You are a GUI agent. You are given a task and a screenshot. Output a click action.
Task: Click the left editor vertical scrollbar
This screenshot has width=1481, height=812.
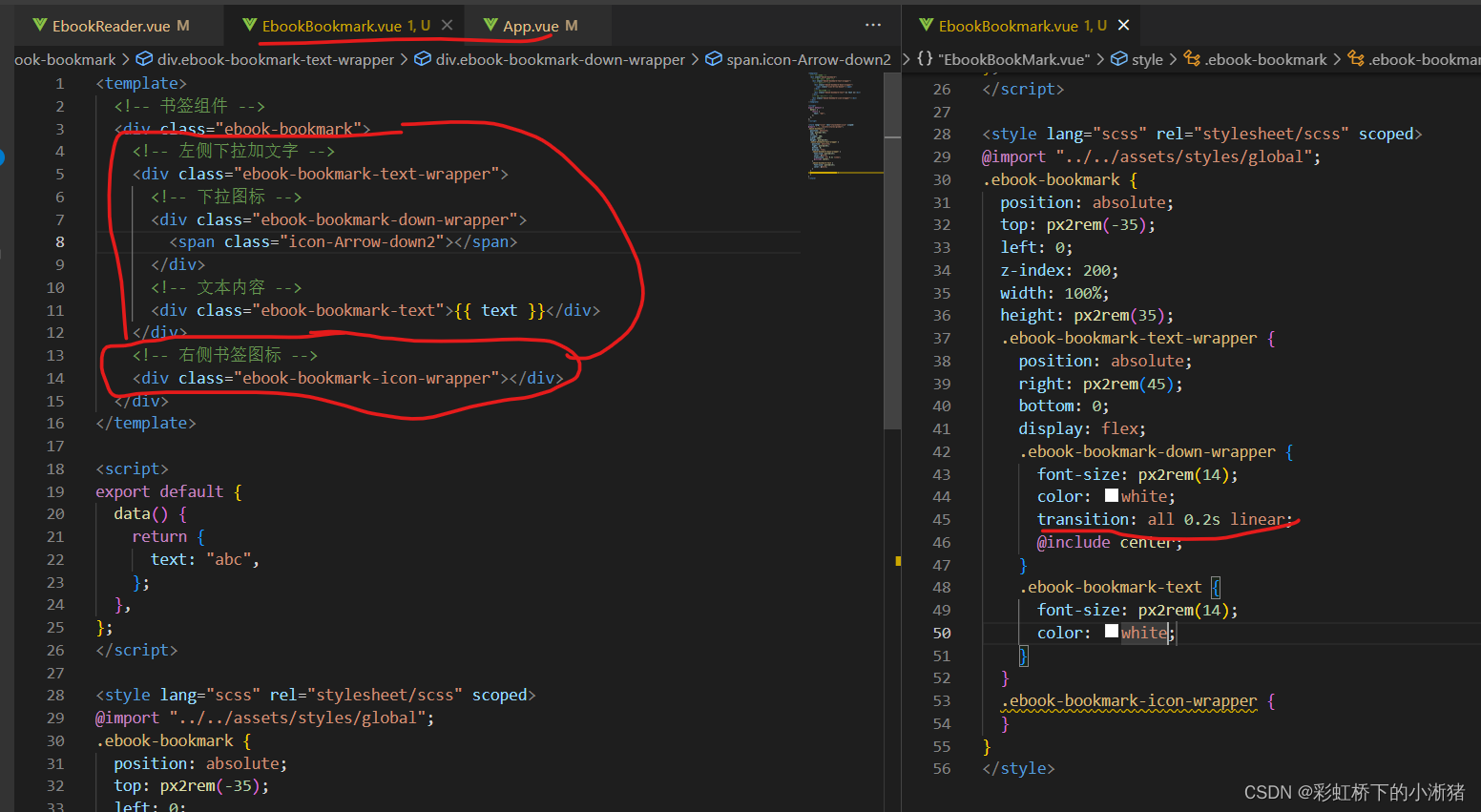pyautogui.click(x=892, y=251)
